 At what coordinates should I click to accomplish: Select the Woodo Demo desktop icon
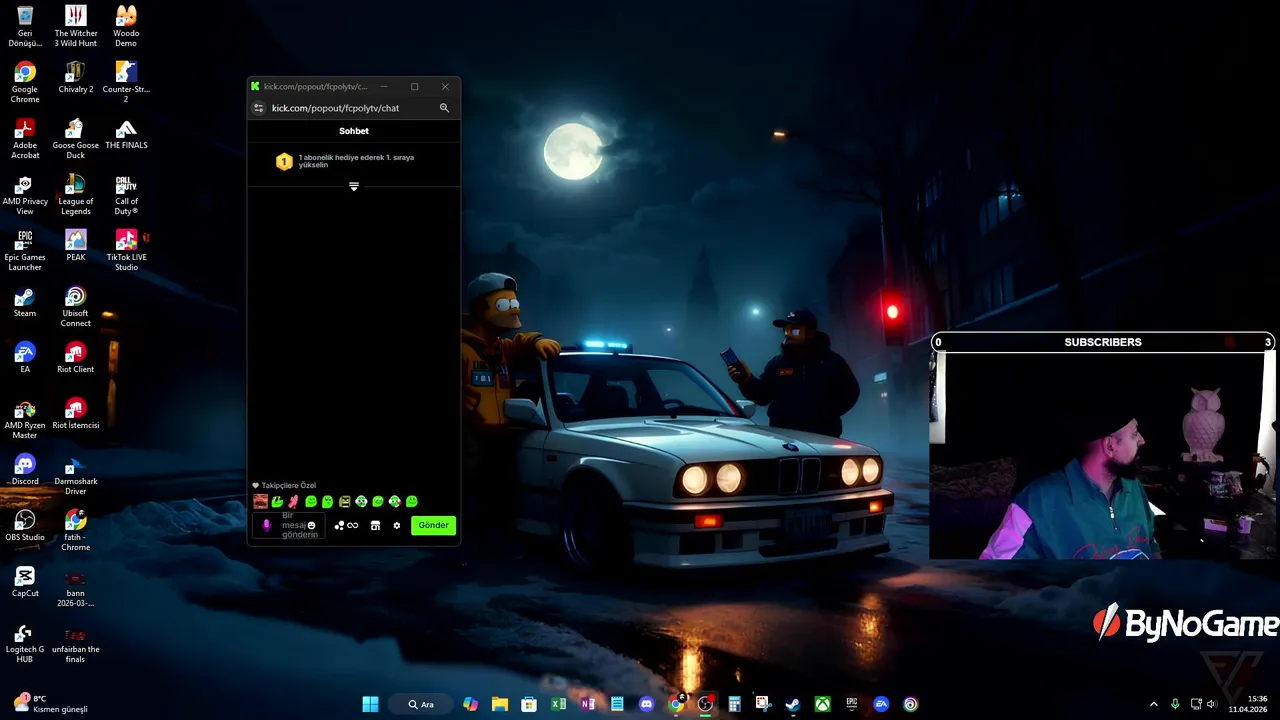[x=126, y=27]
